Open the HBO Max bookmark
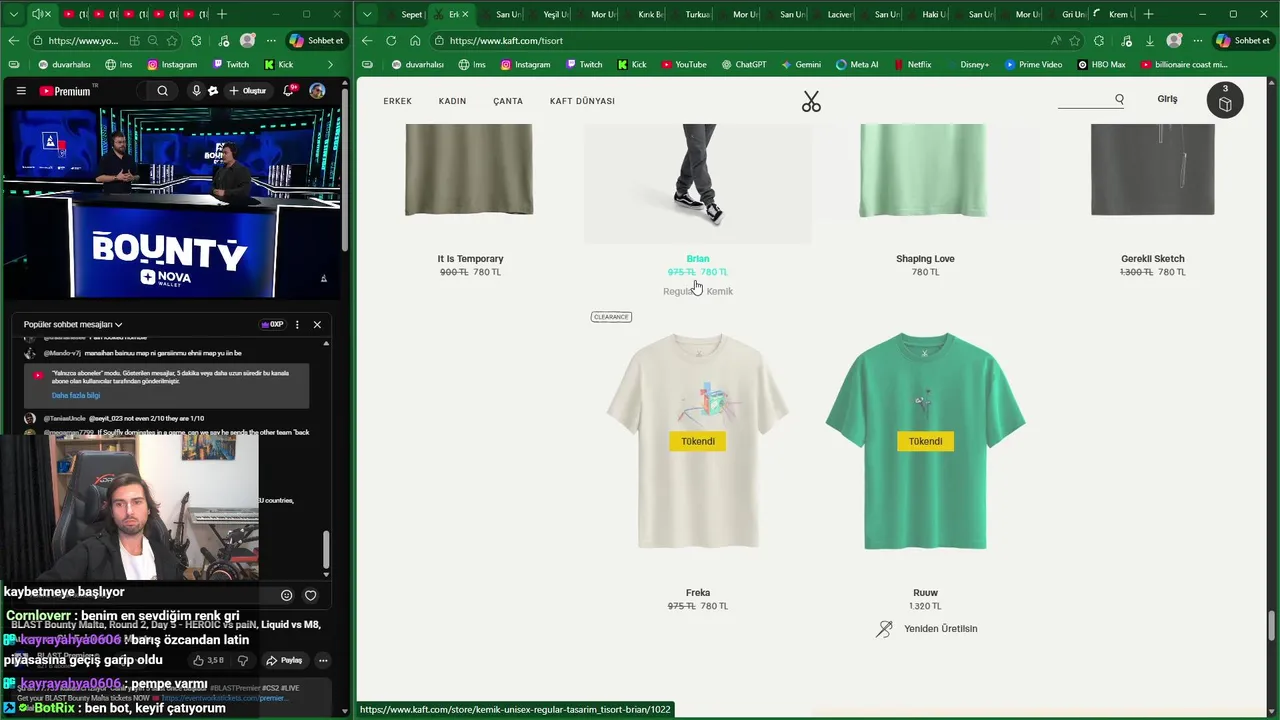The height and width of the screenshot is (720, 1280). coord(1101,64)
